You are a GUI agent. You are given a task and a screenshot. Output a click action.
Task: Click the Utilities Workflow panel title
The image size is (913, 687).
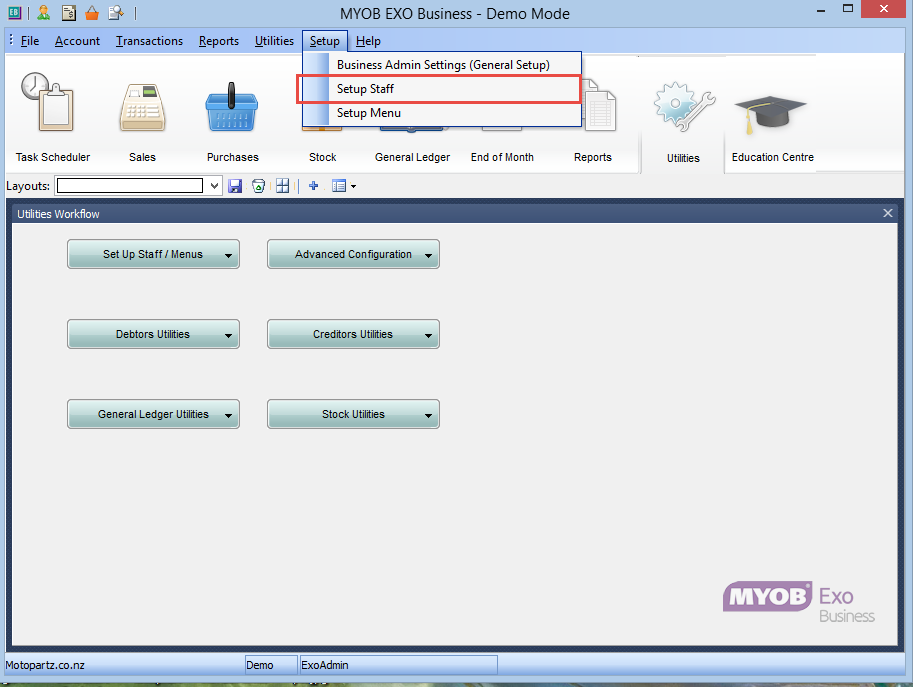pyautogui.click(x=58, y=214)
